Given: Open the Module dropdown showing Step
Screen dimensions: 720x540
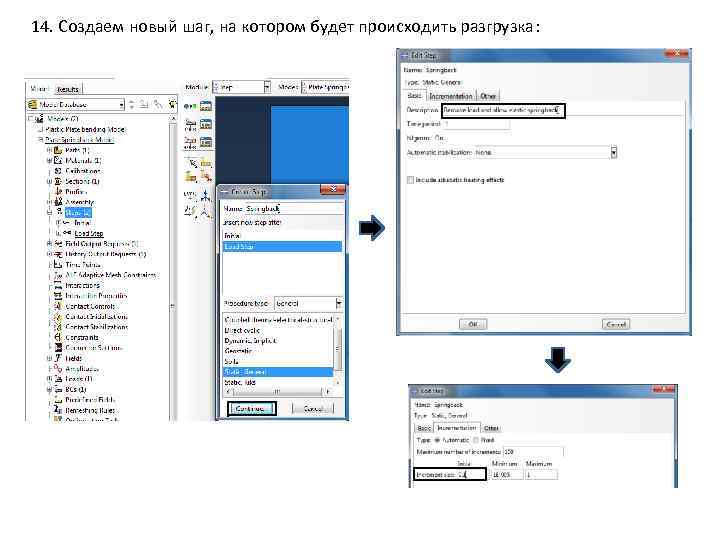Looking at the screenshot, I should pos(242,87).
